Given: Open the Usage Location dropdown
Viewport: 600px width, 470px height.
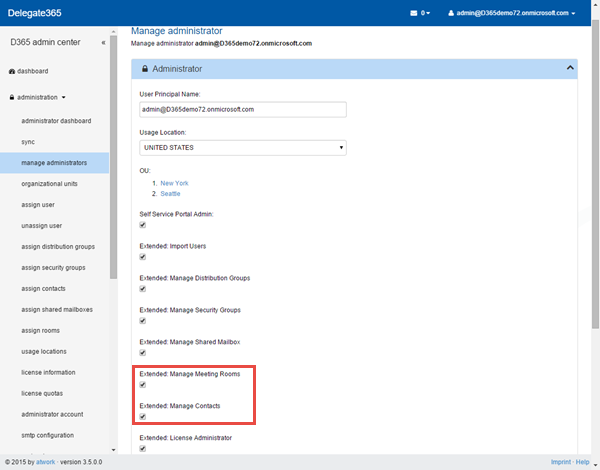Looking at the screenshot, I should click(243, 148).
